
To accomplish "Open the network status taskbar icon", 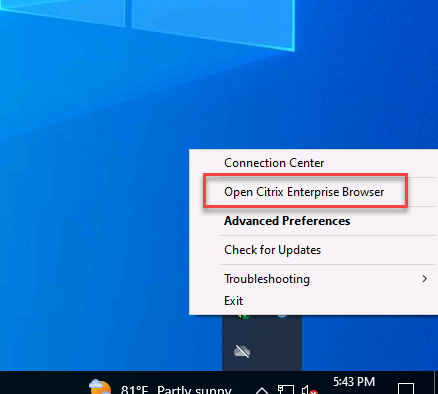I will [286, 389].
